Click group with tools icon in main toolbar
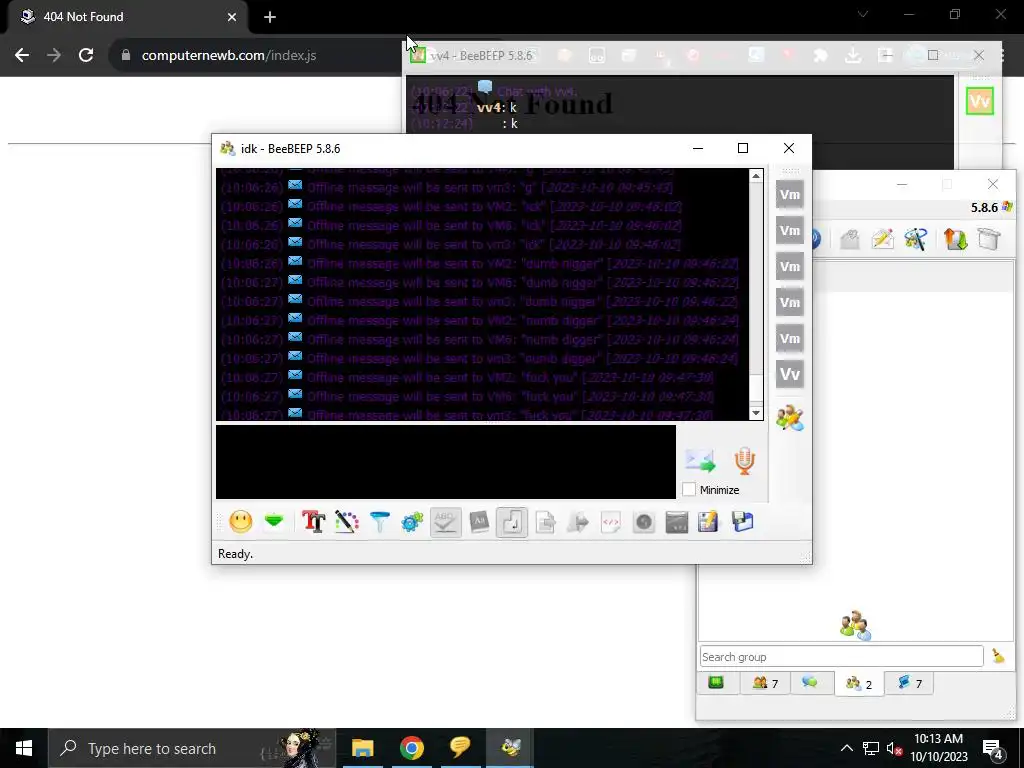Viewport: 1024px width, 768px height. (x=916, y=239)
